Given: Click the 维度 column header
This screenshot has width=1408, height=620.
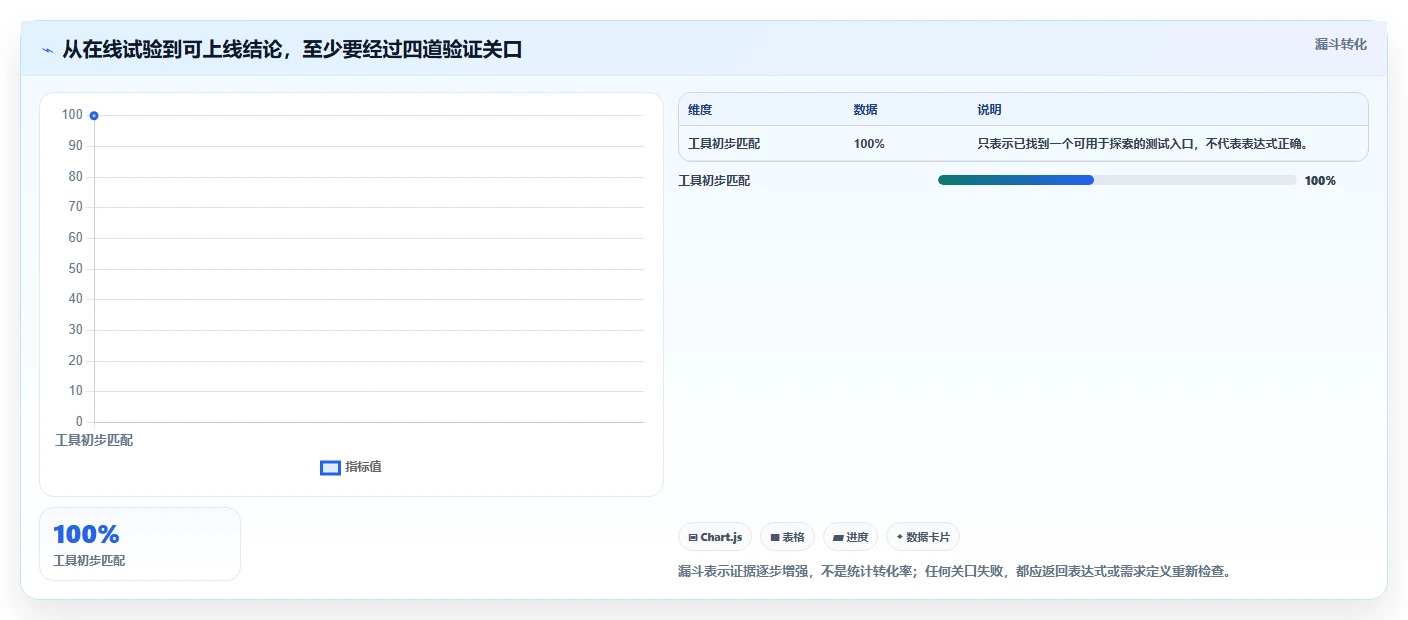Looking at the screenshot, I should 700,110.
